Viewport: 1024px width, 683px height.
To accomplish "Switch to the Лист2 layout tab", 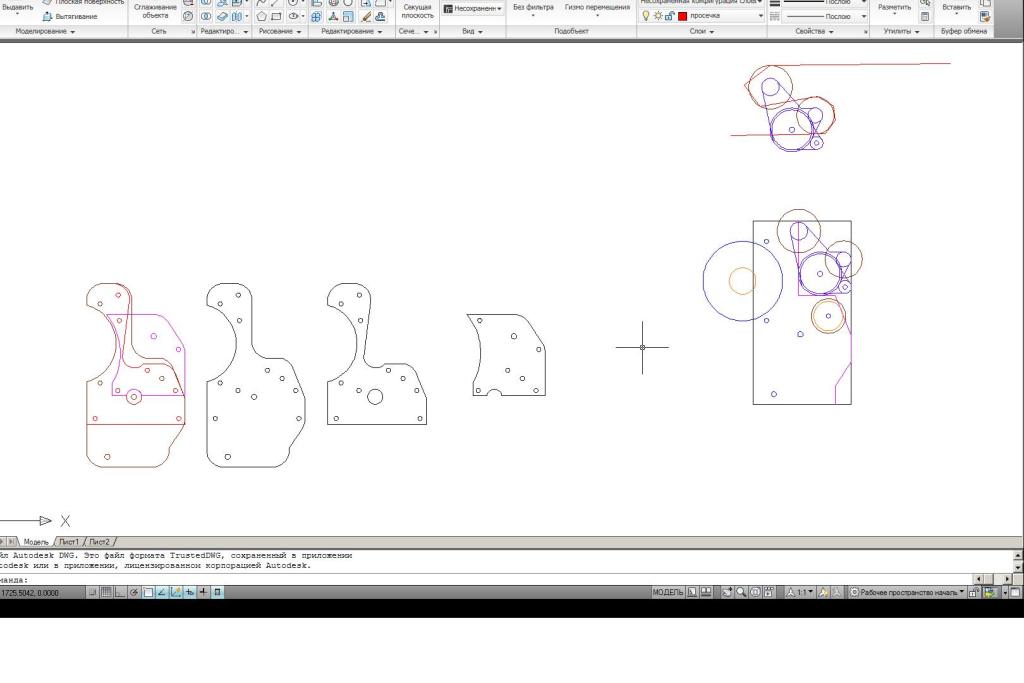I will click(99, 542).
